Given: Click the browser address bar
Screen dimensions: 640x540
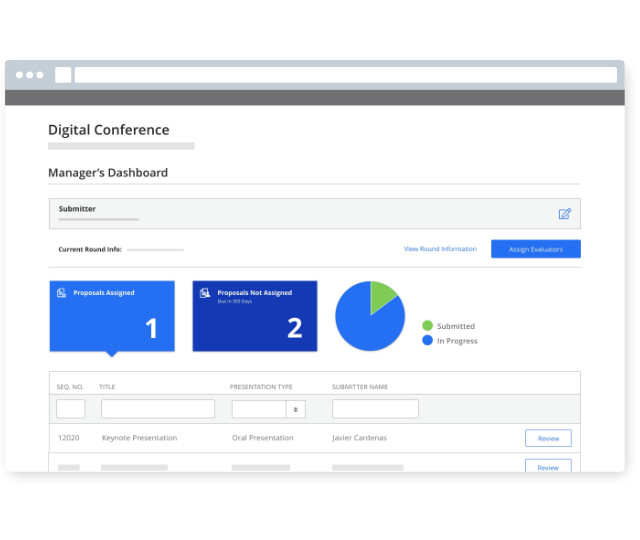Looking at the screenshot, I should [x=345, y=75].
